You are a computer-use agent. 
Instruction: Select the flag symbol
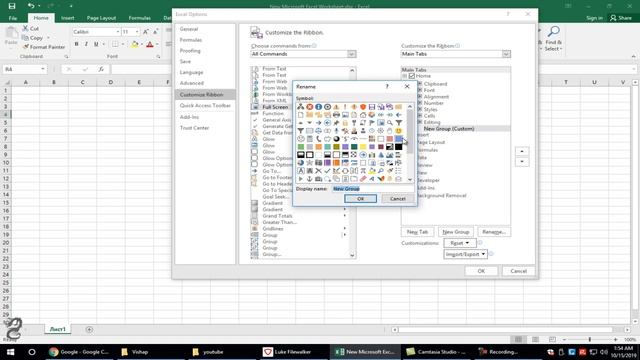tap(372, 122)
